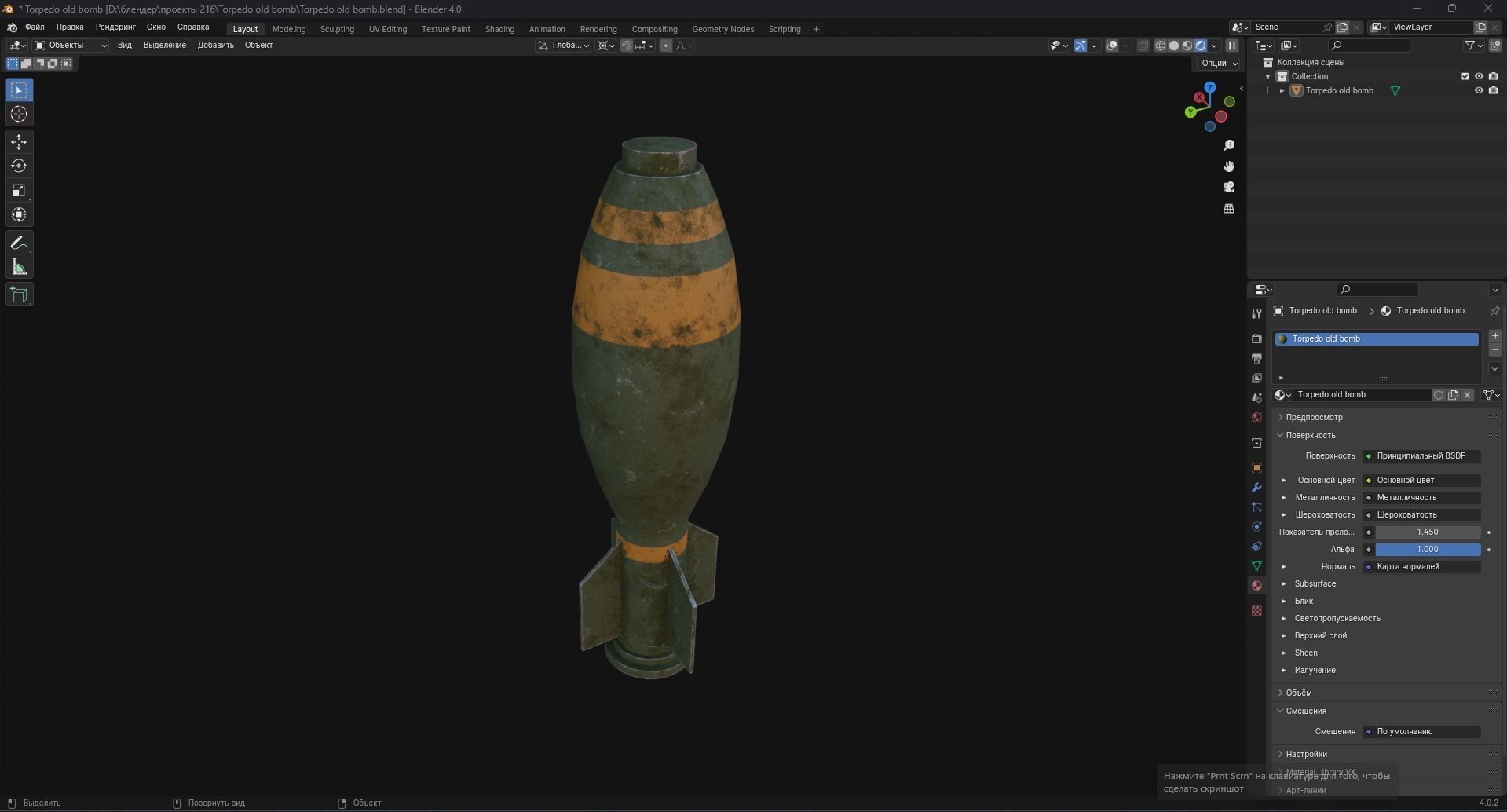This screenshot has height=812, width=1507.
Task: Open the viewport shading options dropdown
Action: point(1214,46)
